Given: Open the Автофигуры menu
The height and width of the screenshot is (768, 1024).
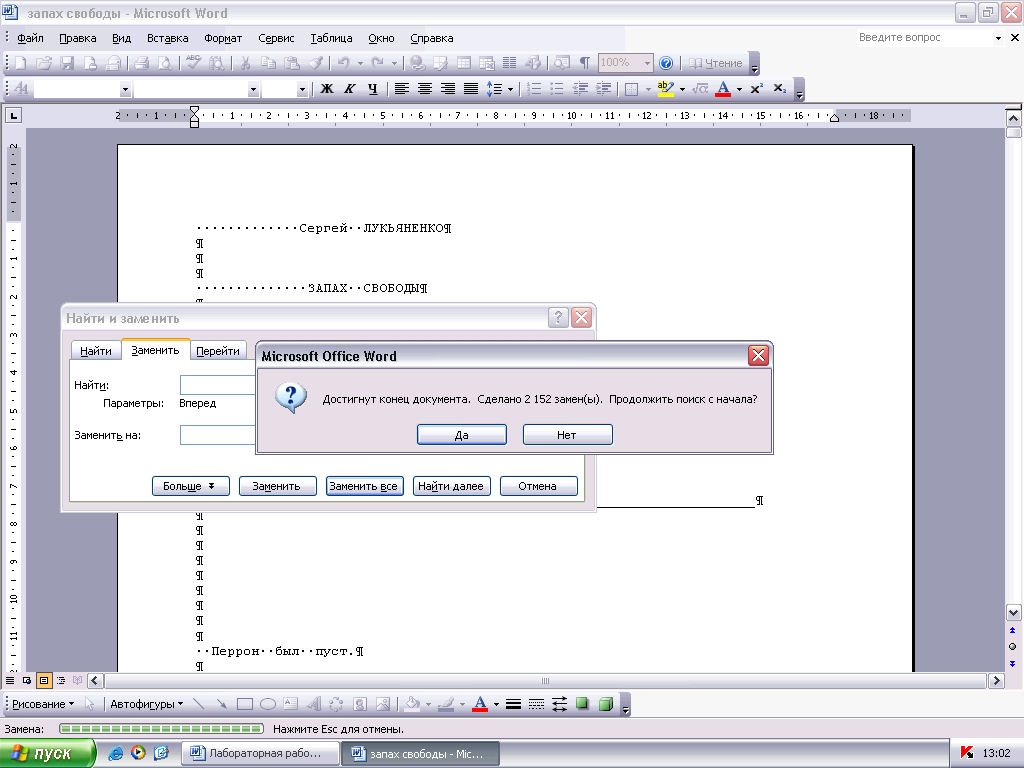Looking at the screenshot, I should click(146, 704).
